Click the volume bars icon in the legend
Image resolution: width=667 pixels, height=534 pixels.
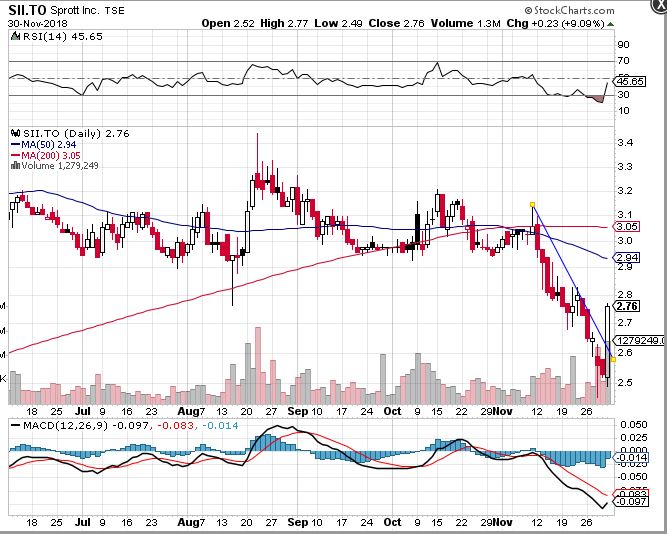15,166
